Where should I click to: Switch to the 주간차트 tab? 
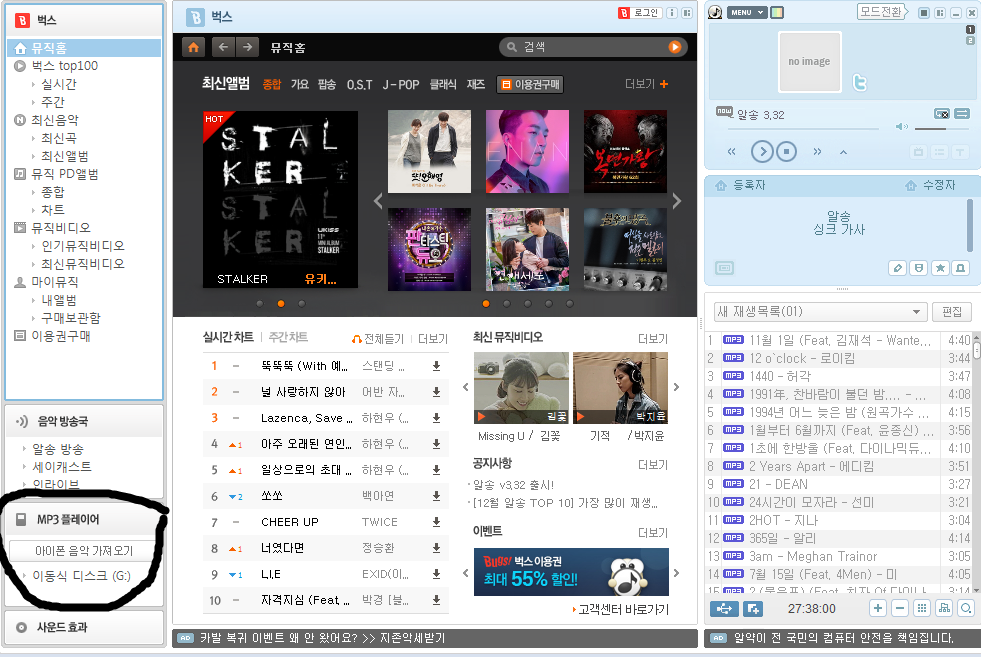pos(288,337)
